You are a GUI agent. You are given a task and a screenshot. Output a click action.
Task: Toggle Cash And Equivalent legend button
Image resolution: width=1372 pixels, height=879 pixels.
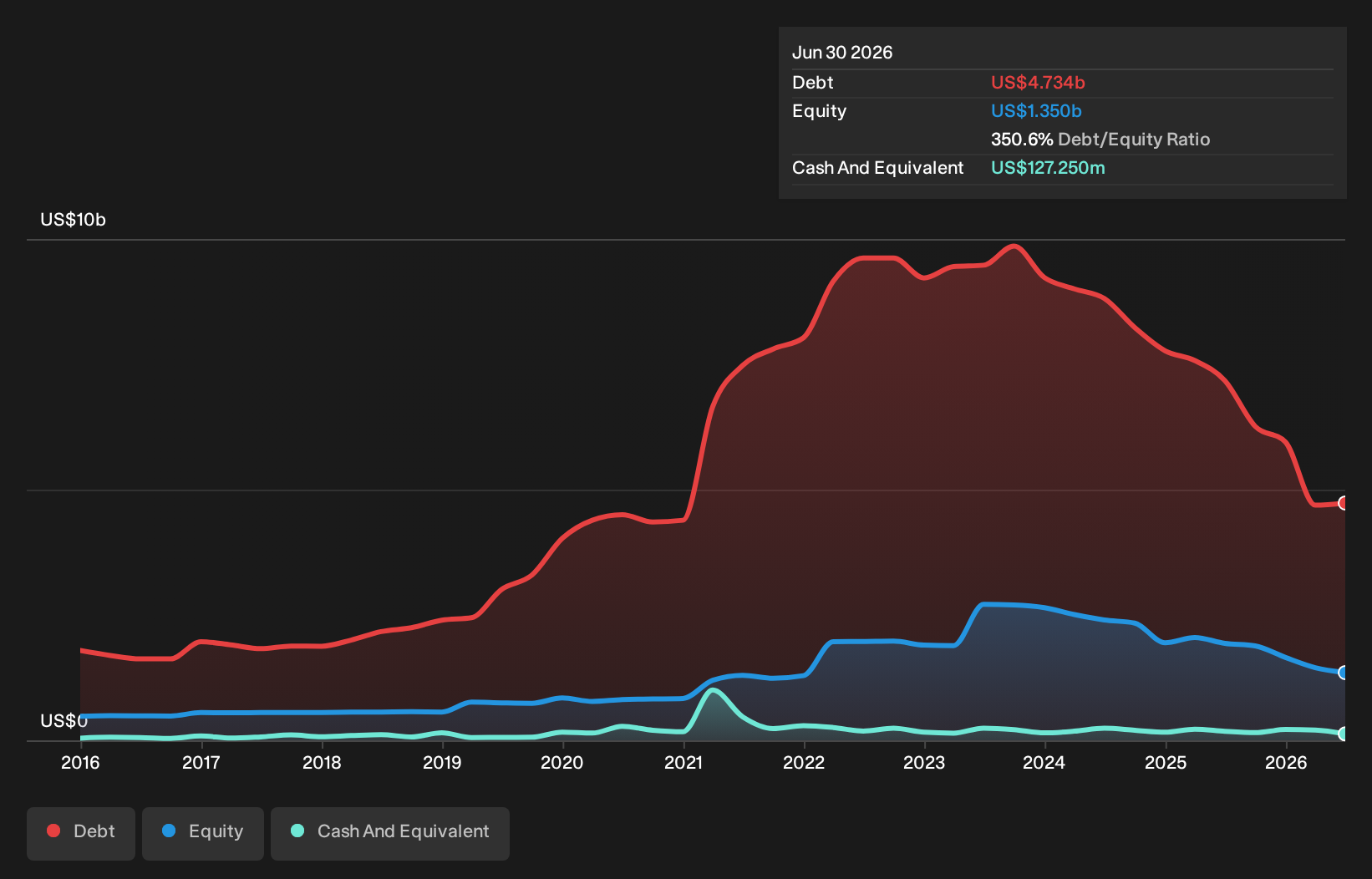(x=390, y=833)
